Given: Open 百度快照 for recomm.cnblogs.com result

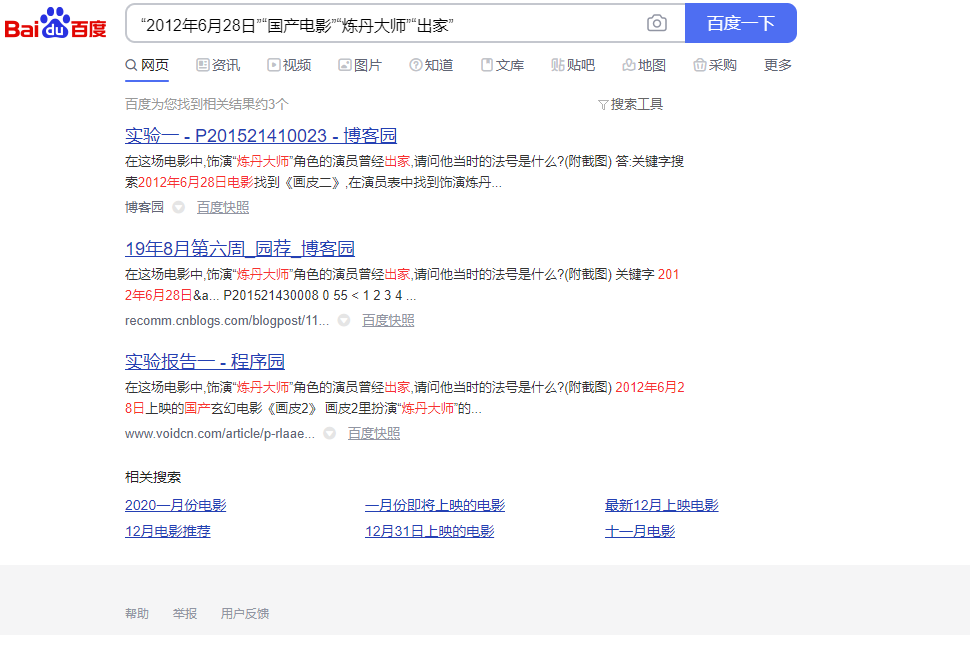Looking at the screenshot, I should pyautogui.click(x=388, y=320).
